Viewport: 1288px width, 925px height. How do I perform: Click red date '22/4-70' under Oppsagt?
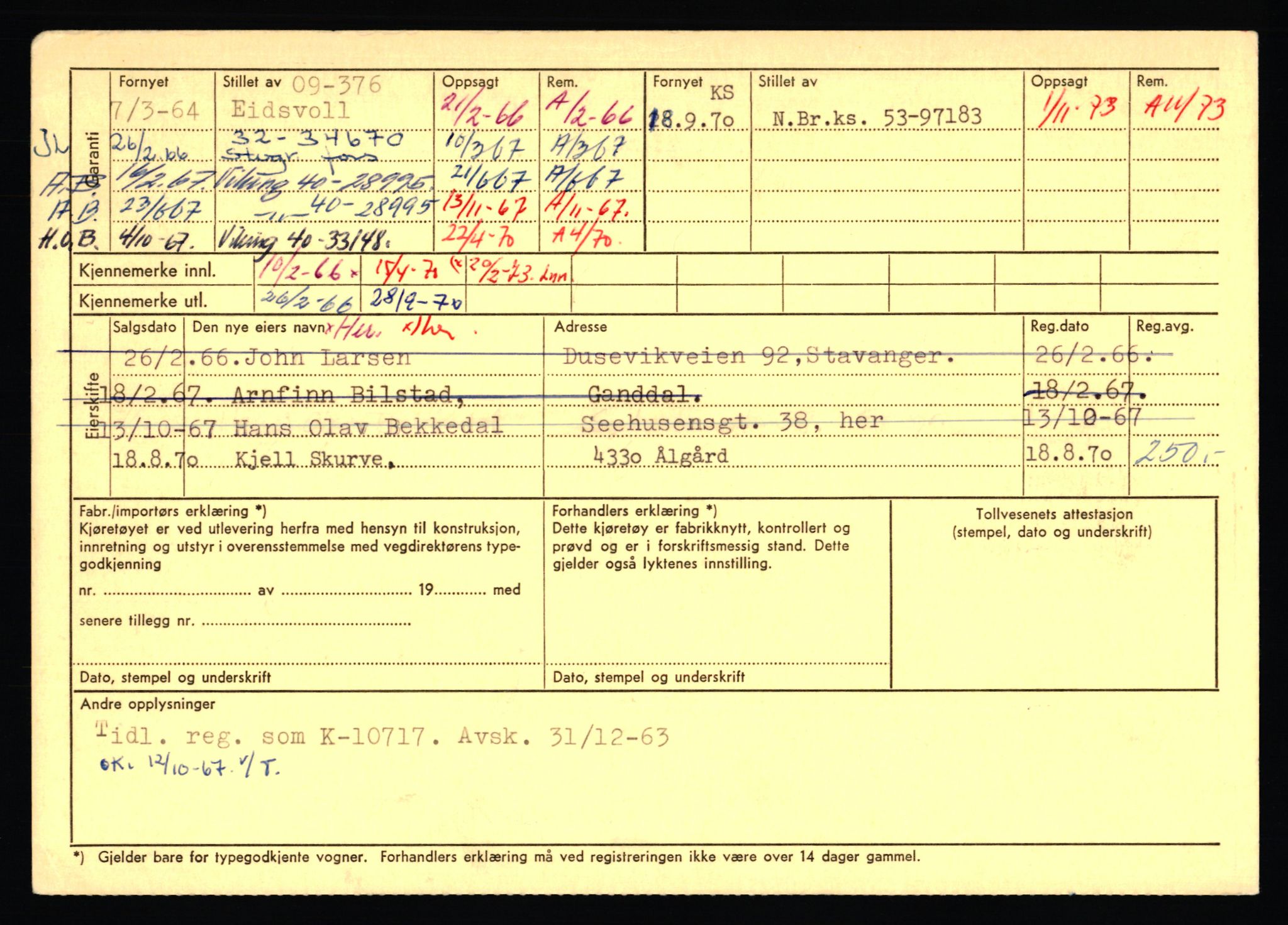[478, 236]
